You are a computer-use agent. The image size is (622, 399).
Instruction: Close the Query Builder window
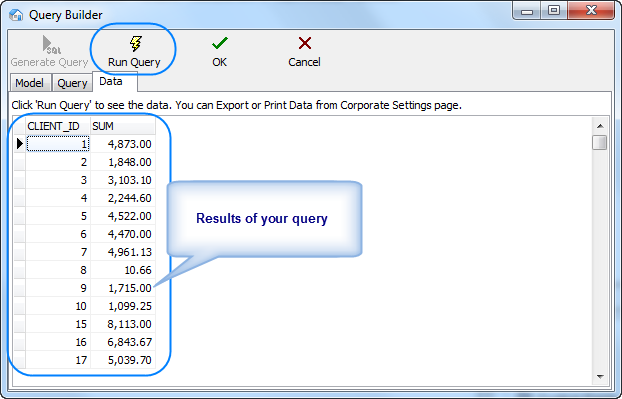coord(591,11)
